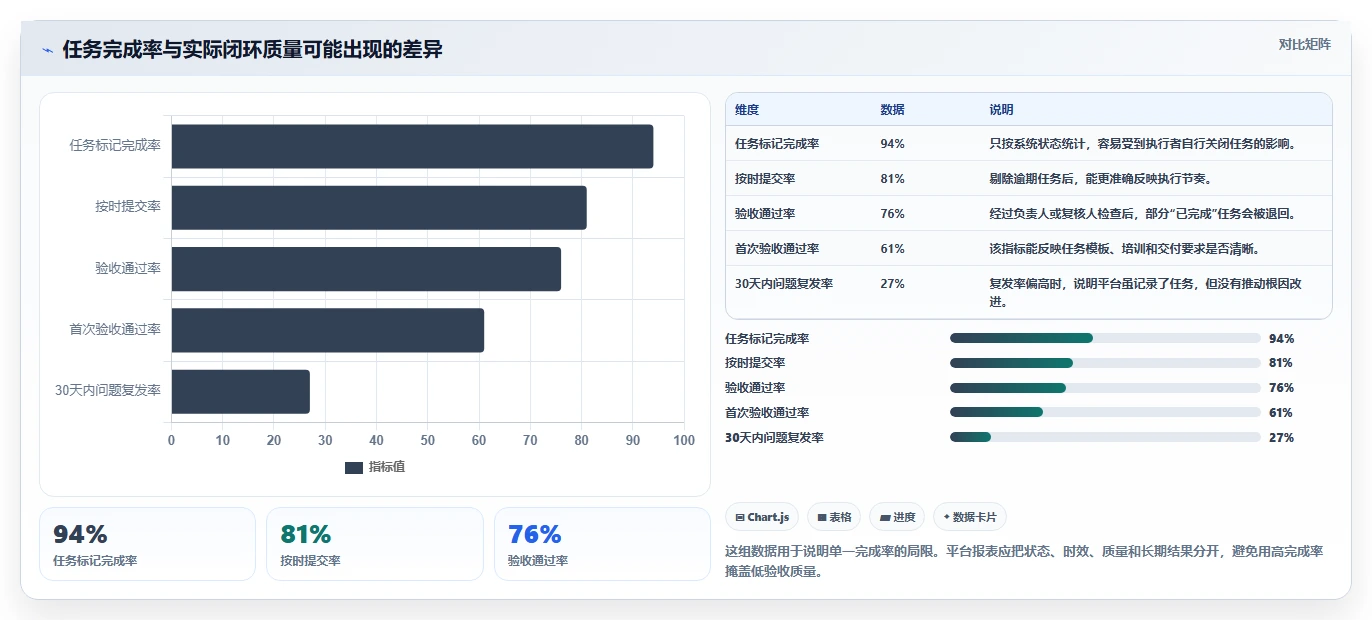1372x620 pixels.
Task: Click the 61% table data cell
Action: point(892,249)
